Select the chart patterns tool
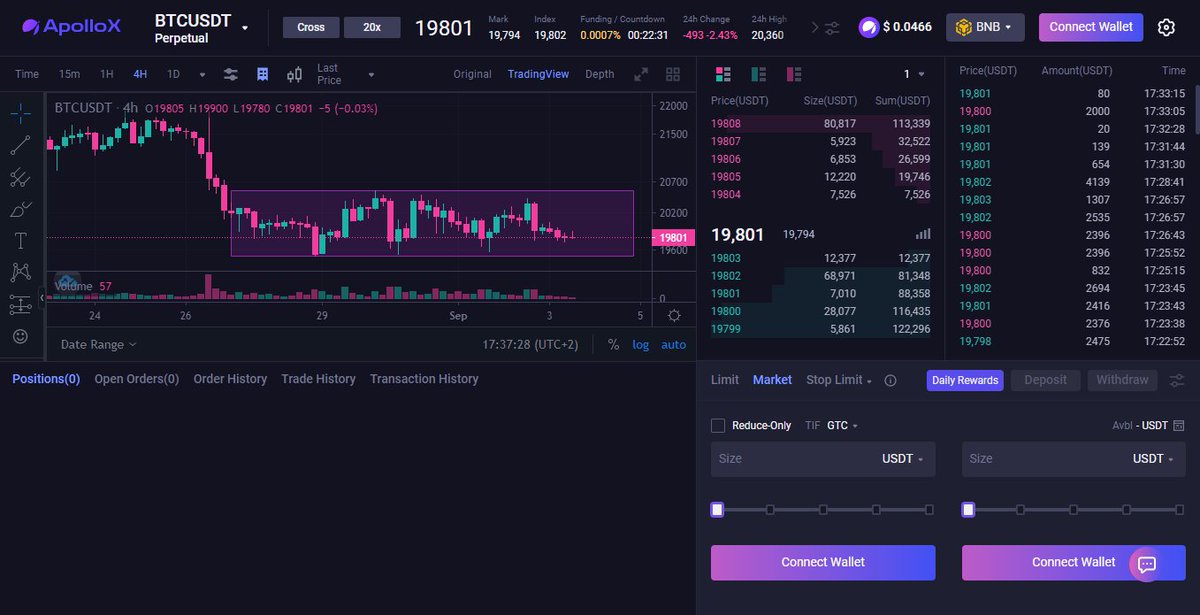1200x615 pixels. 20,272
